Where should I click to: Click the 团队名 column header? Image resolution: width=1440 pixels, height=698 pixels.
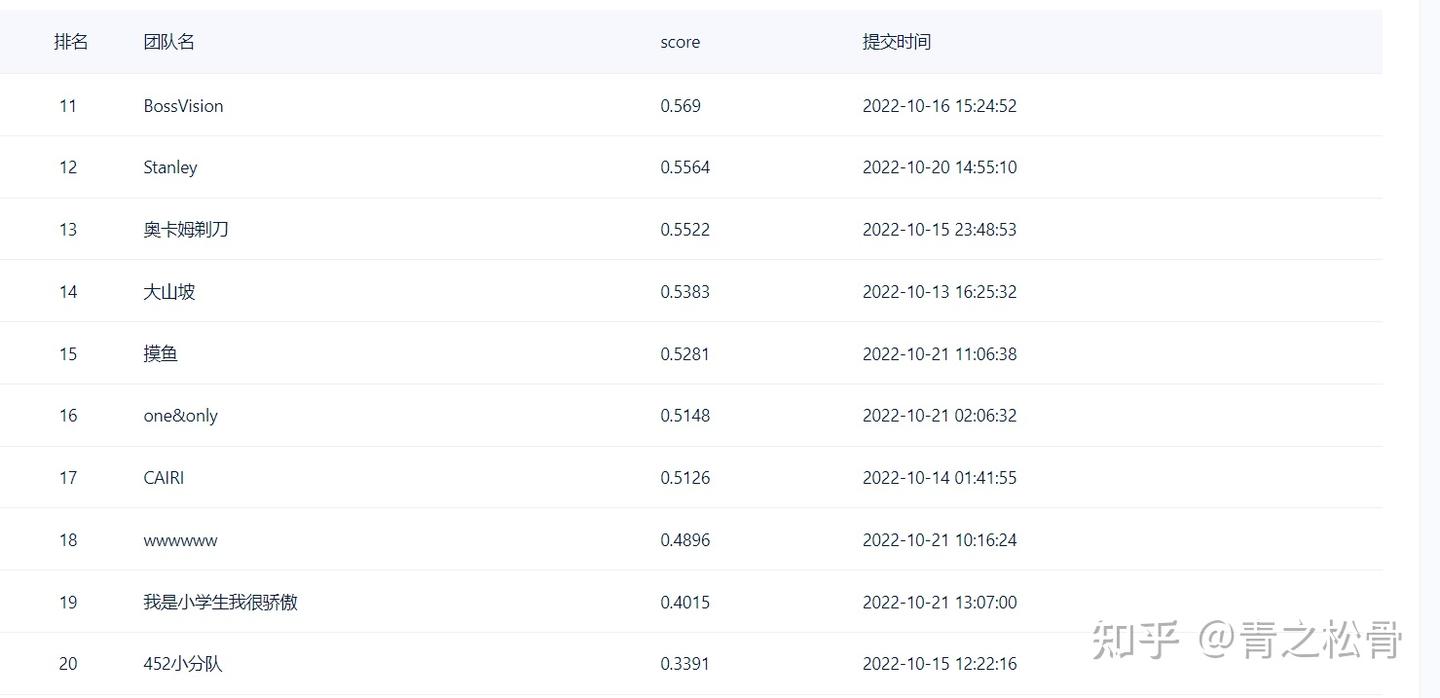169,42
